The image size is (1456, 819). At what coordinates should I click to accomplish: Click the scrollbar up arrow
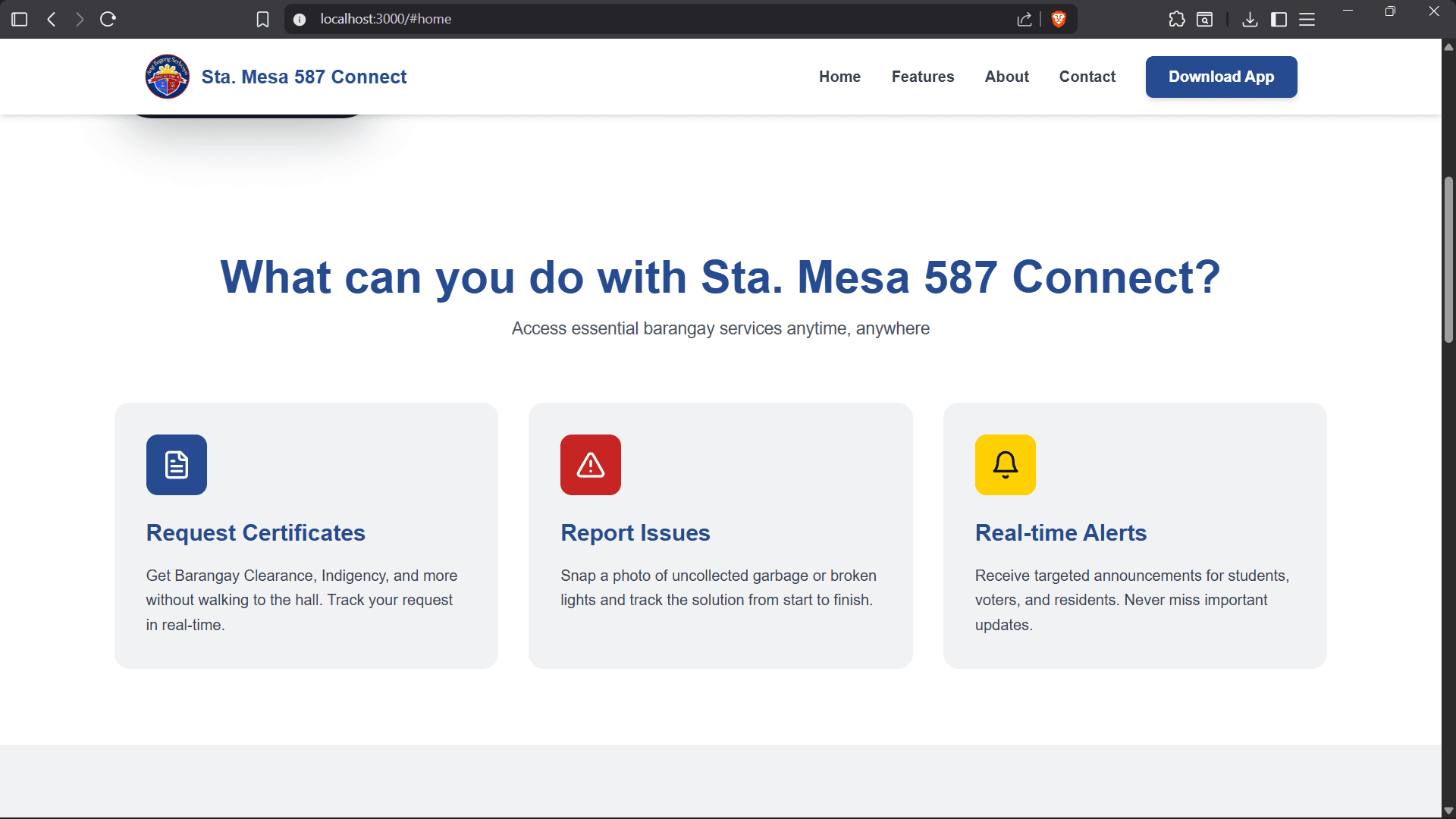(x=1448, y=46)
